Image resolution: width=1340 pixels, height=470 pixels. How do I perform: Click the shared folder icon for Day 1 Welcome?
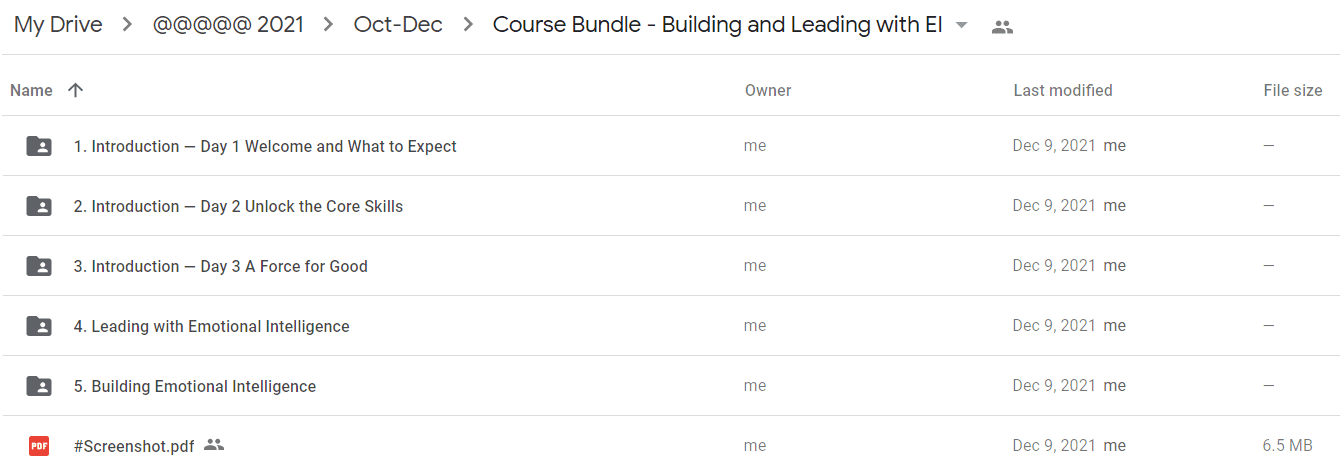tap(39, 146)
